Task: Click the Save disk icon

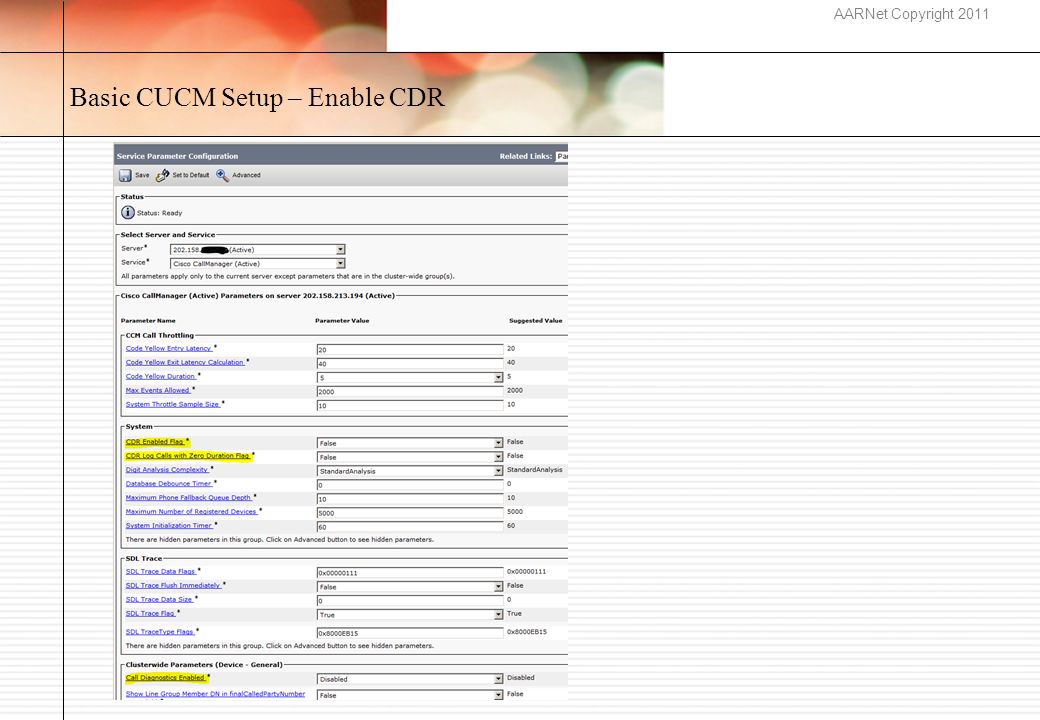Action: 125,175
